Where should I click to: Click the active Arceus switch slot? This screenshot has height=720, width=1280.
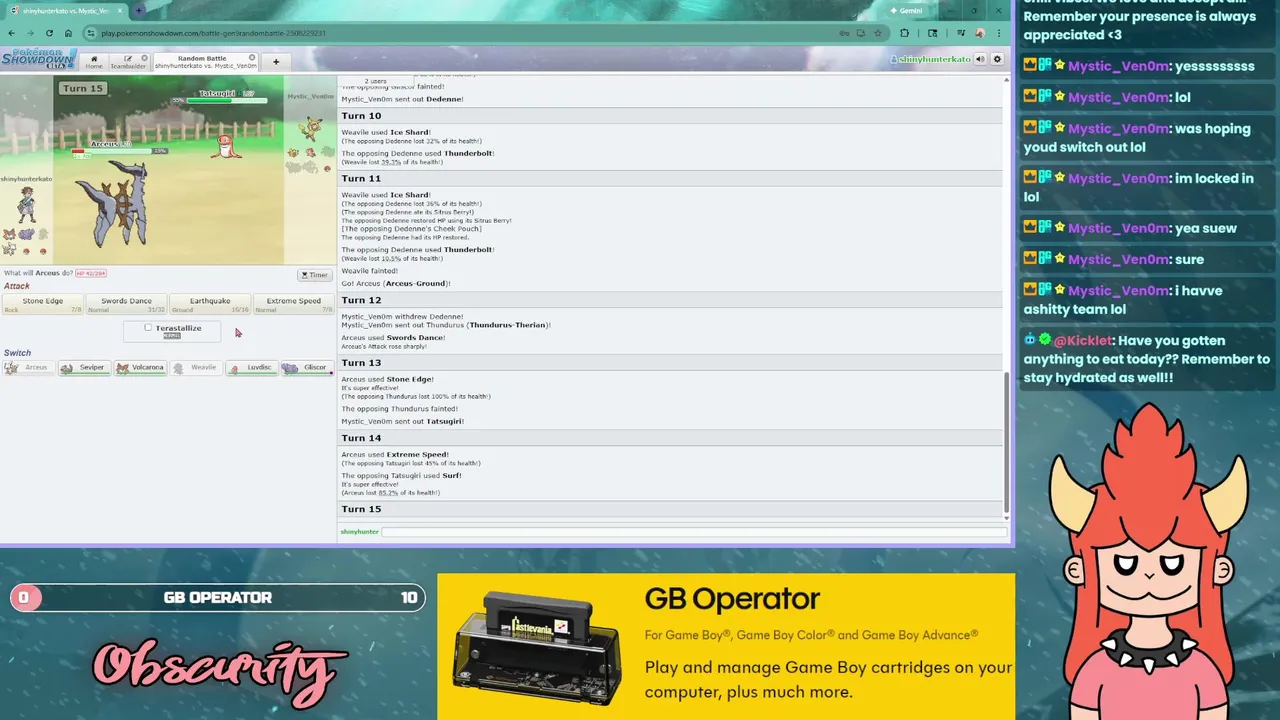(x=28, y=368)
